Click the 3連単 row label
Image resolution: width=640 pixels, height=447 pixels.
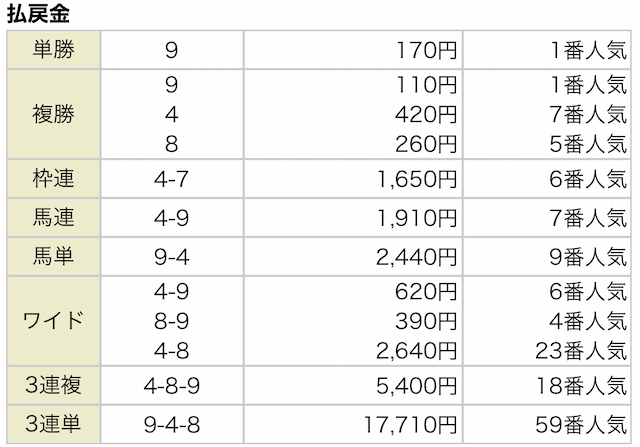click(x=53, y=423)
